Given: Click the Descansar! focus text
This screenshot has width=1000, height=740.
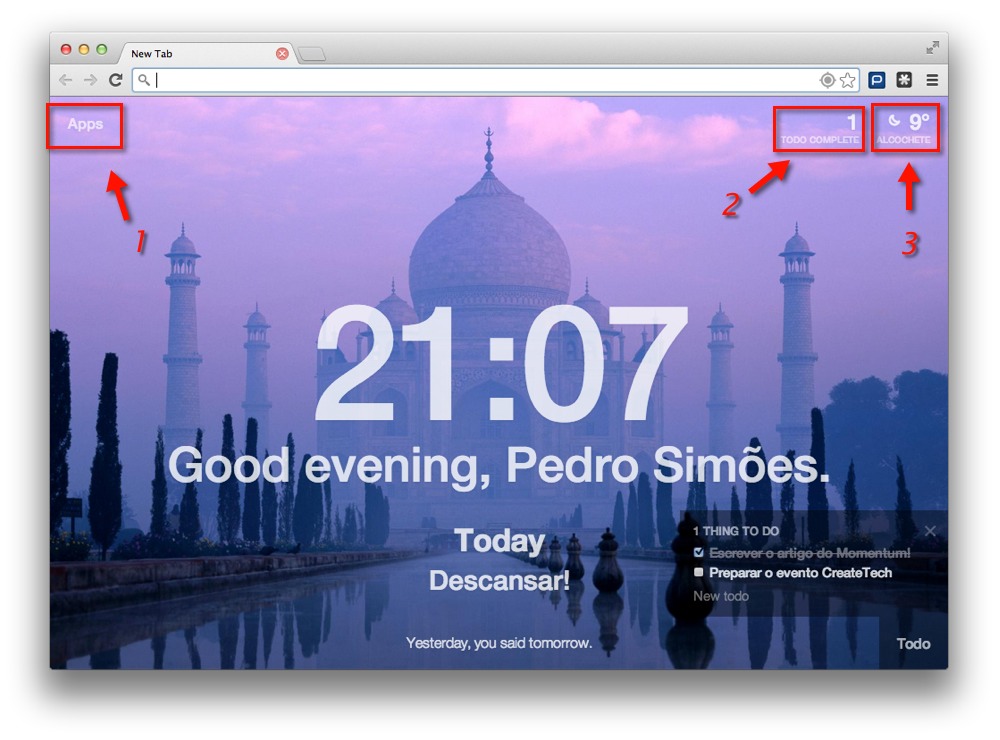Looking at the screenshot, I should 499,581.
